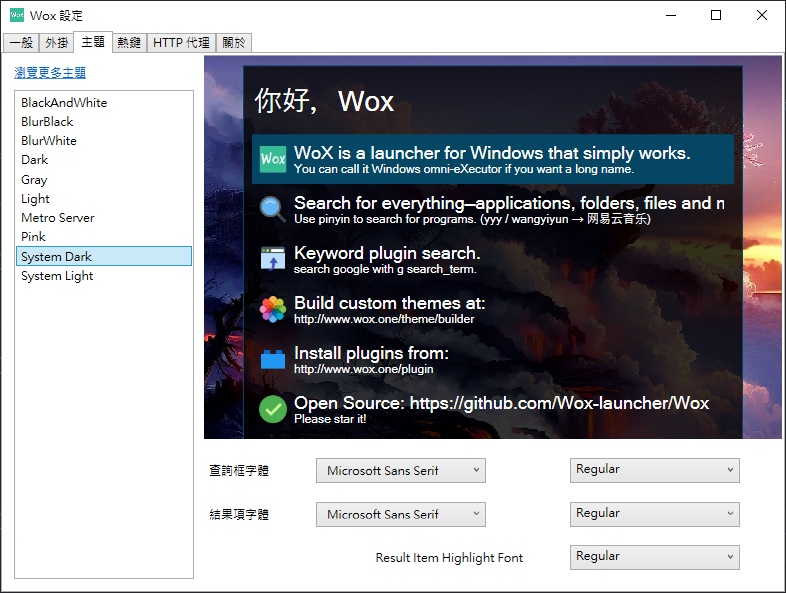The width and height of the screenshot is (786, 593).
Task: Select the System Dark theme
Action: point(104,256)
